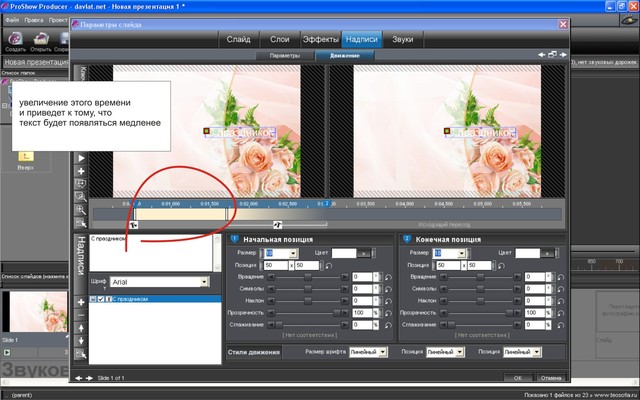Add a new caption with list plus icon

[81, 302]
